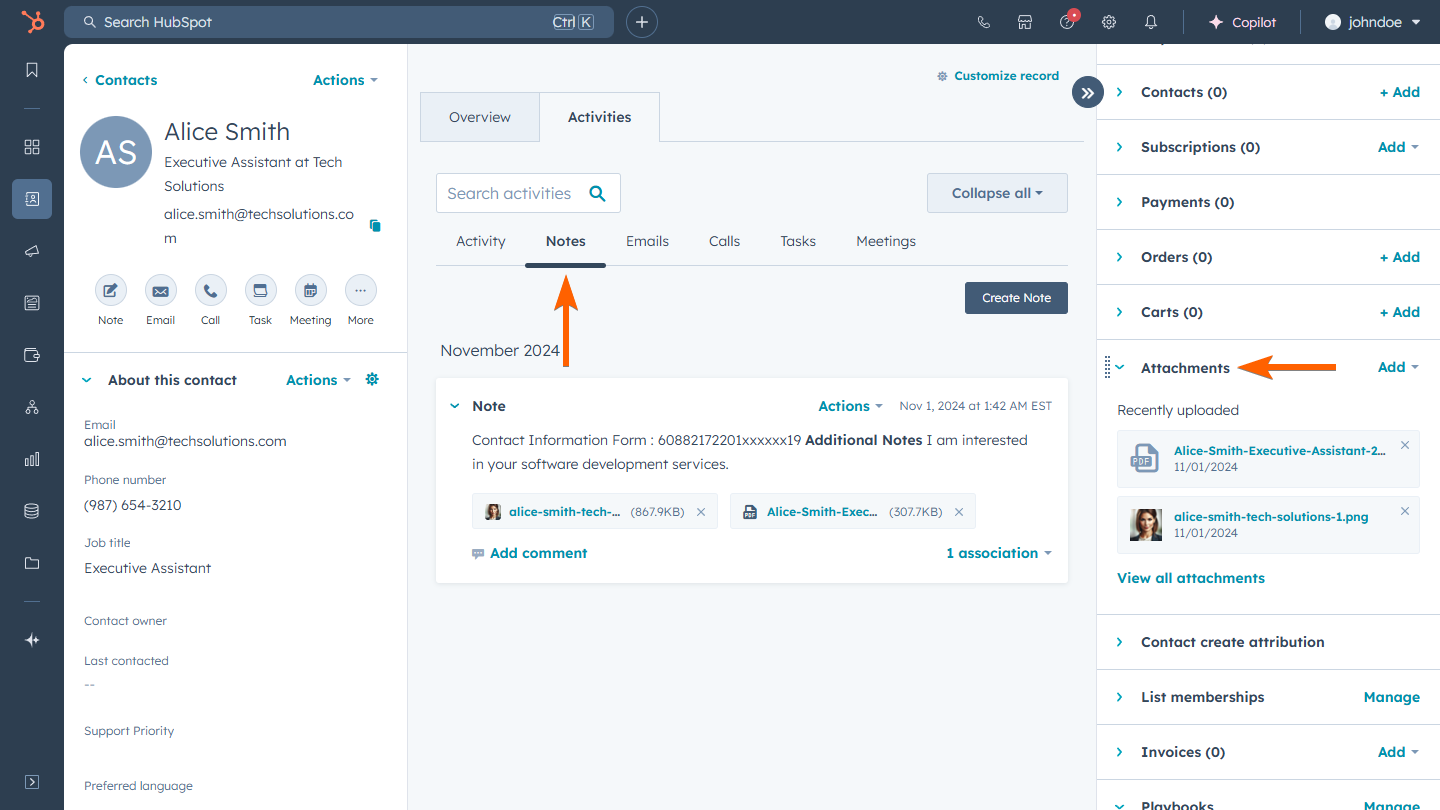Expand the Payments (0) section
1440x810 pixels.
1120,202
